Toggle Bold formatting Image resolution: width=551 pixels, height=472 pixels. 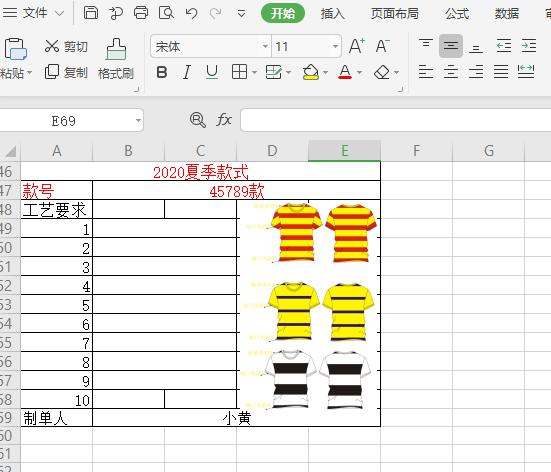(162, 72)
